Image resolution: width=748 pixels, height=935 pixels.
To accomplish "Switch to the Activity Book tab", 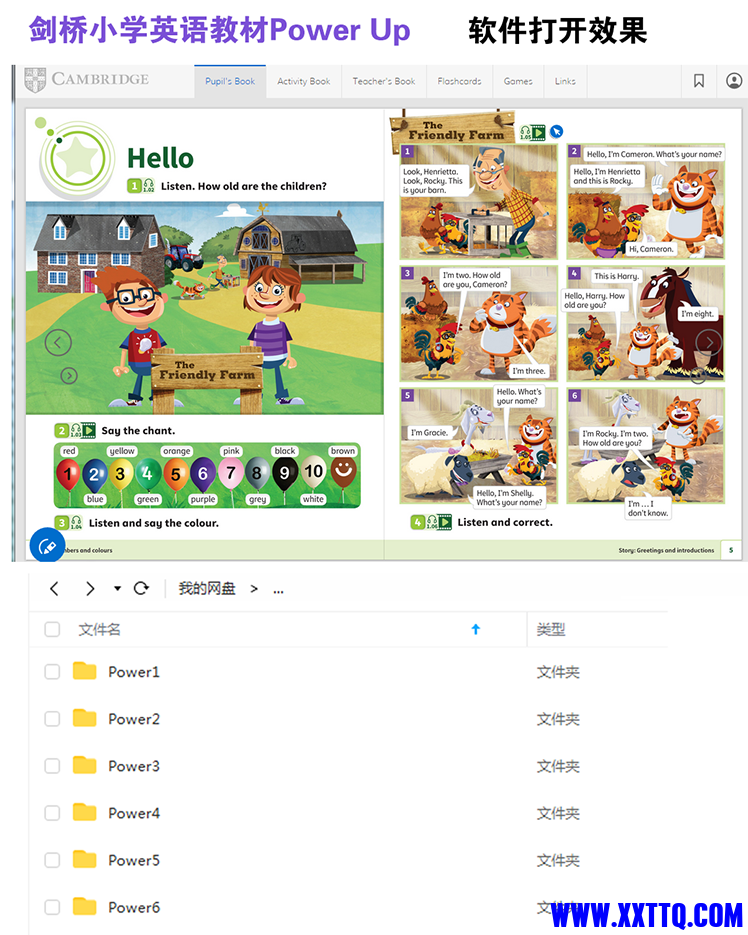I will [303, 81].
